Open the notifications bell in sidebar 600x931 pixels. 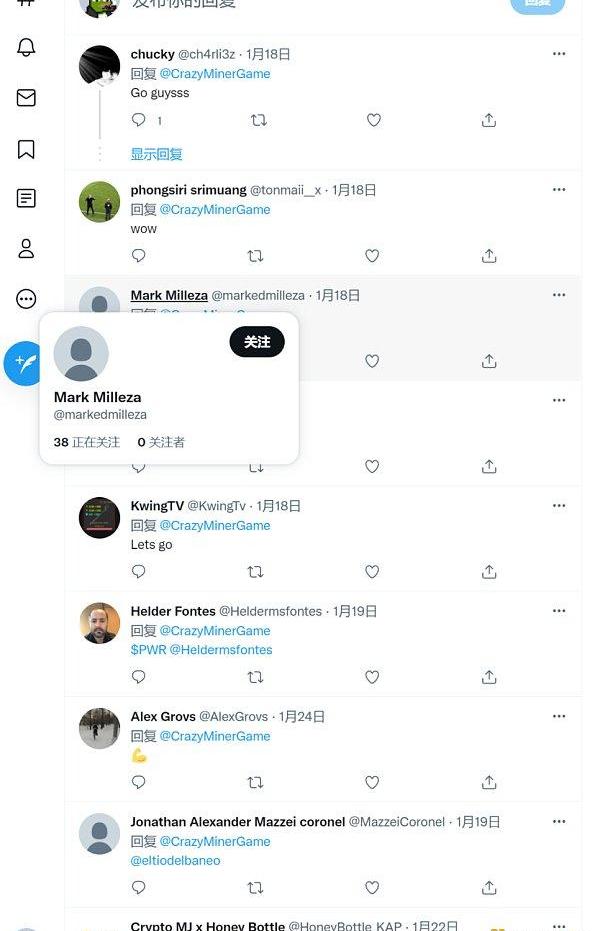click(27, 47)
